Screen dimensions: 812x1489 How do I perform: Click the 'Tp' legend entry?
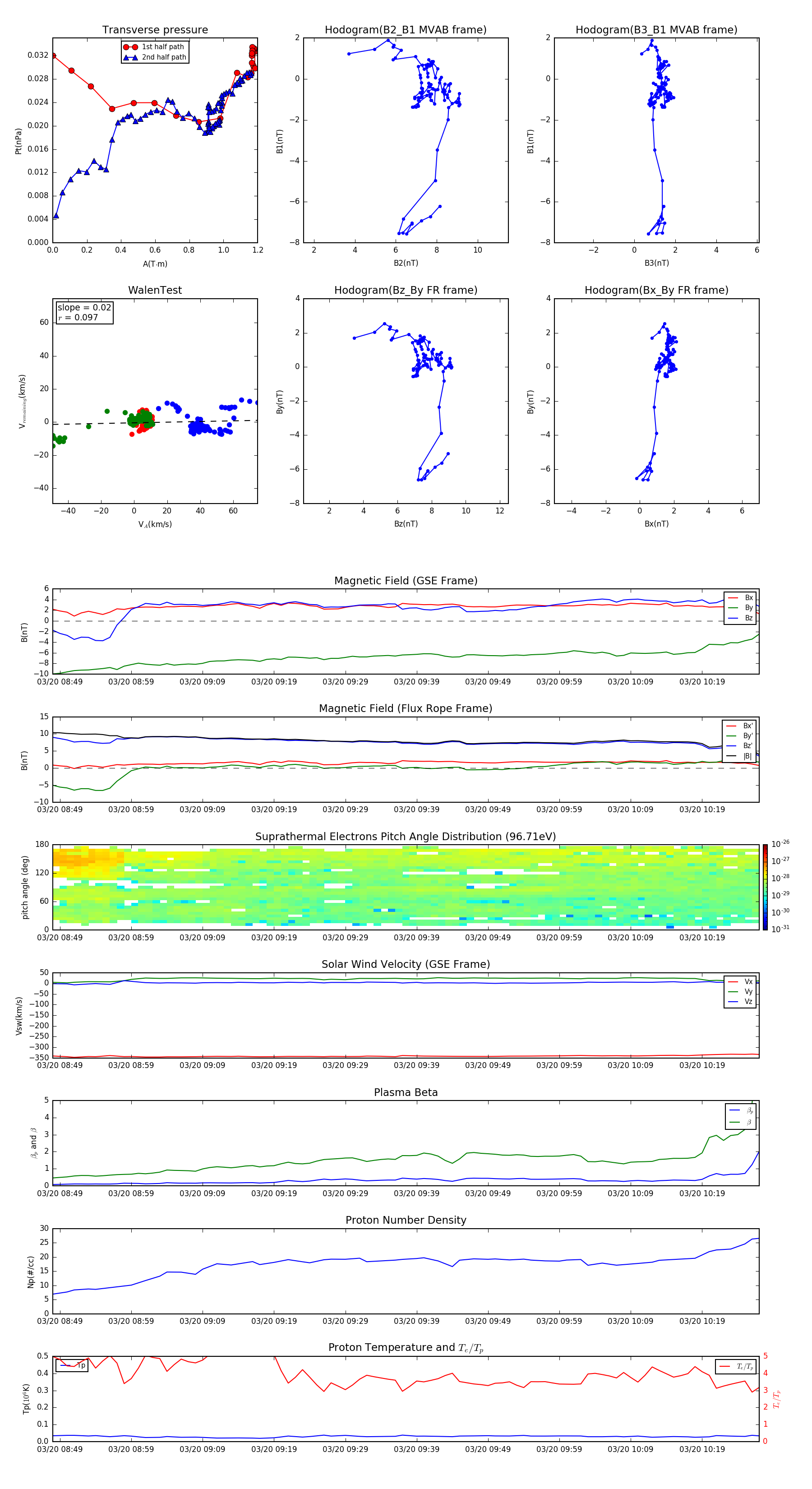[72, 1365]
